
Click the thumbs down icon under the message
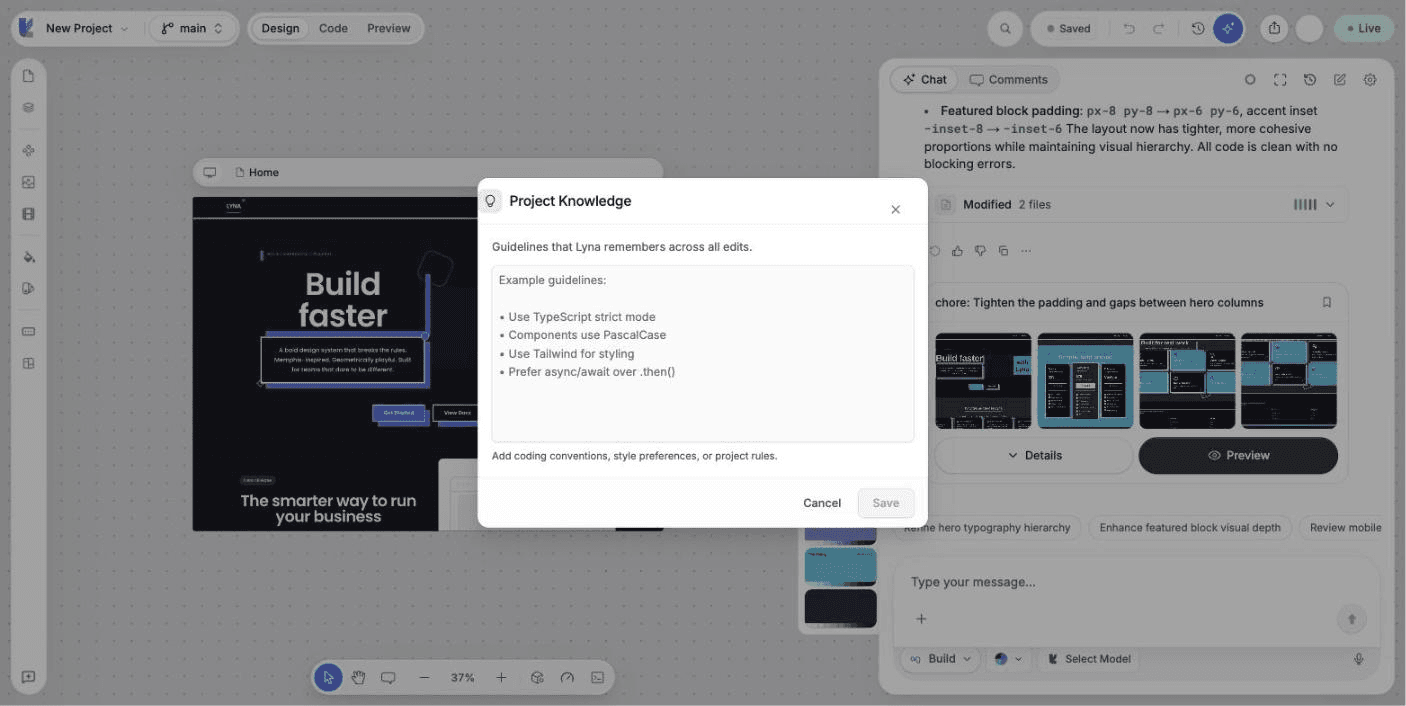pyautogui.click(x=980, y=251)
